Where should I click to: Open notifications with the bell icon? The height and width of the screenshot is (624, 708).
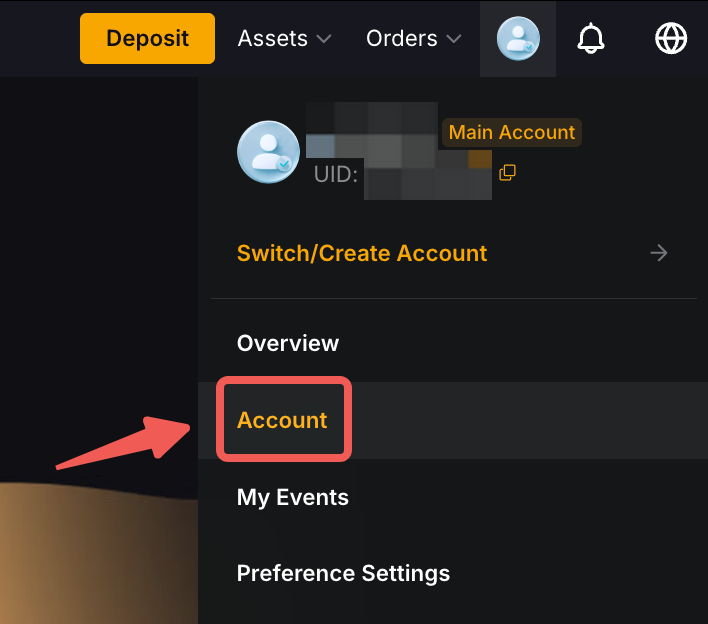(592, 39)
